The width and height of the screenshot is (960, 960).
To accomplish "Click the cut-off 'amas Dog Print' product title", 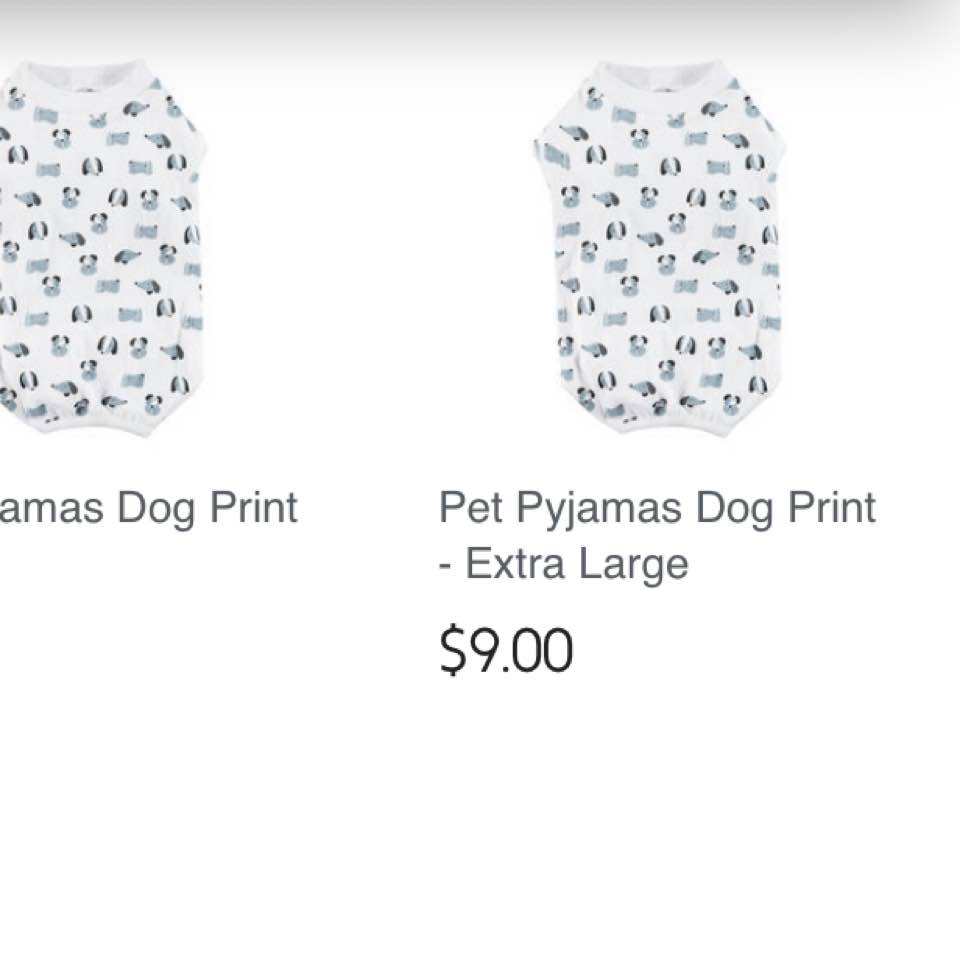I will 148,509.
